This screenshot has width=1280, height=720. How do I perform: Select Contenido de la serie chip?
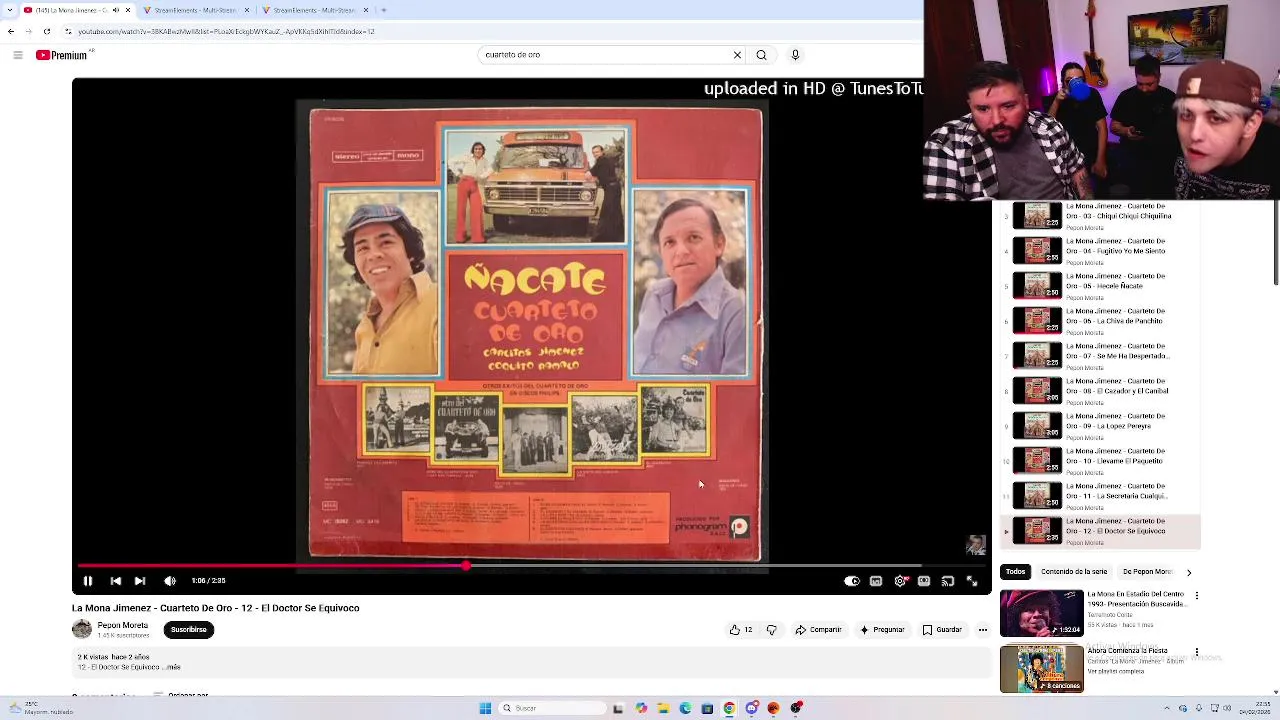pos(1074,572)
